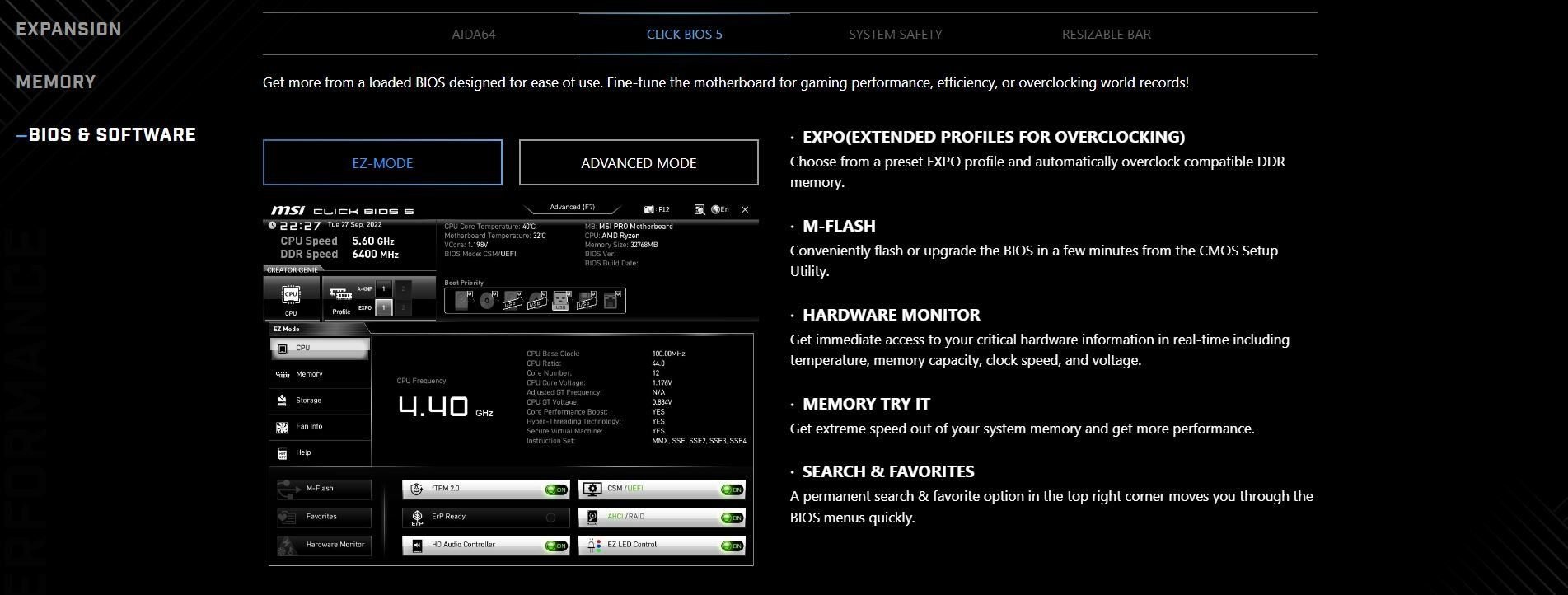The image size is (1568, 595).
Task: Click the CSM/UEFI monitor gear icon
Action: point(592,489)
